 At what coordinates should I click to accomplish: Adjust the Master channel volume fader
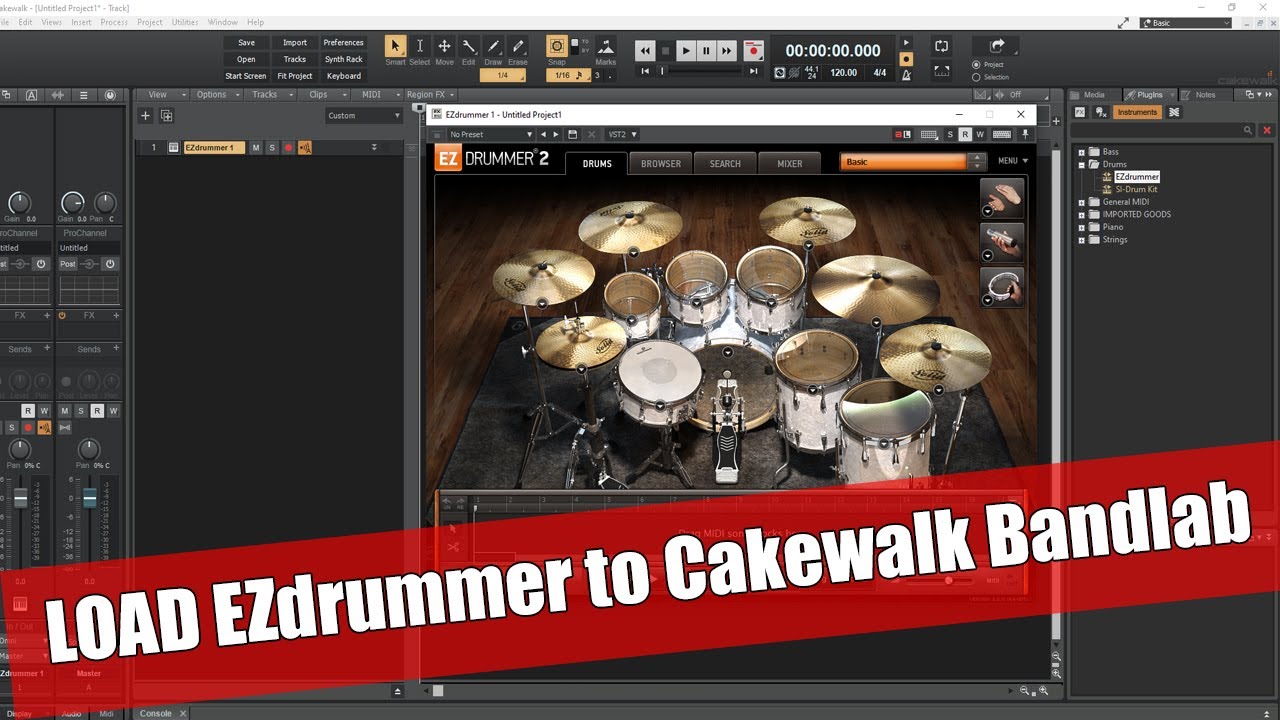pyautogui.click(x=89, y=497)
